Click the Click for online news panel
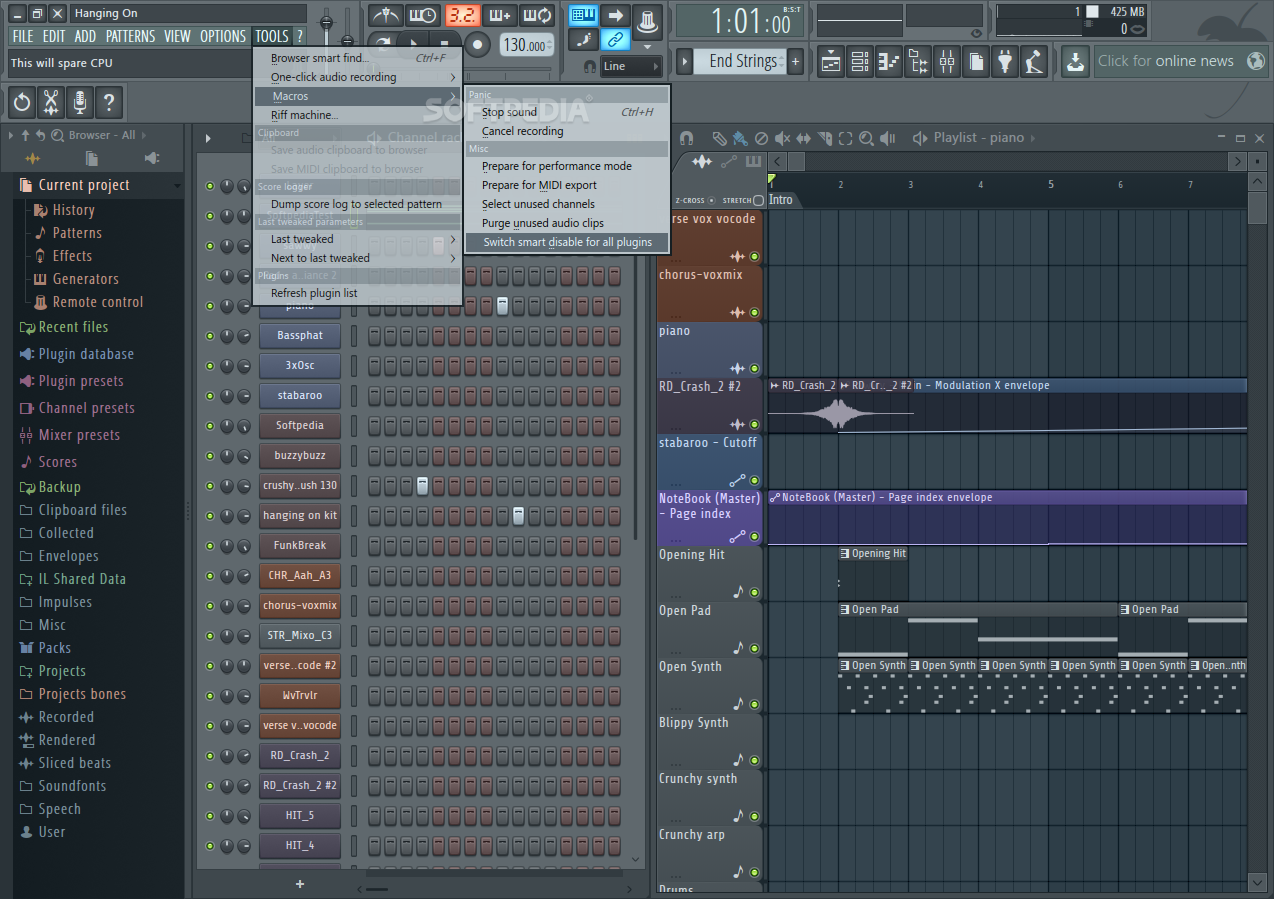This screenshot has width=1274, height=899. point(1181,61)
